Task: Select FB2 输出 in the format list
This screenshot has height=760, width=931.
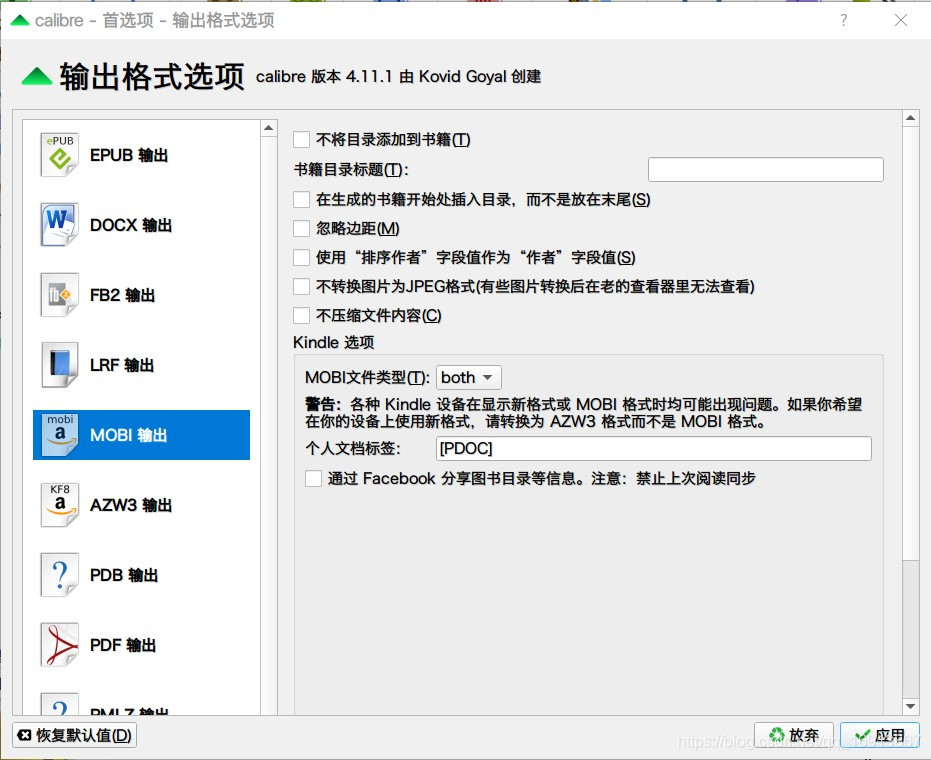Action: coord(141,295)
